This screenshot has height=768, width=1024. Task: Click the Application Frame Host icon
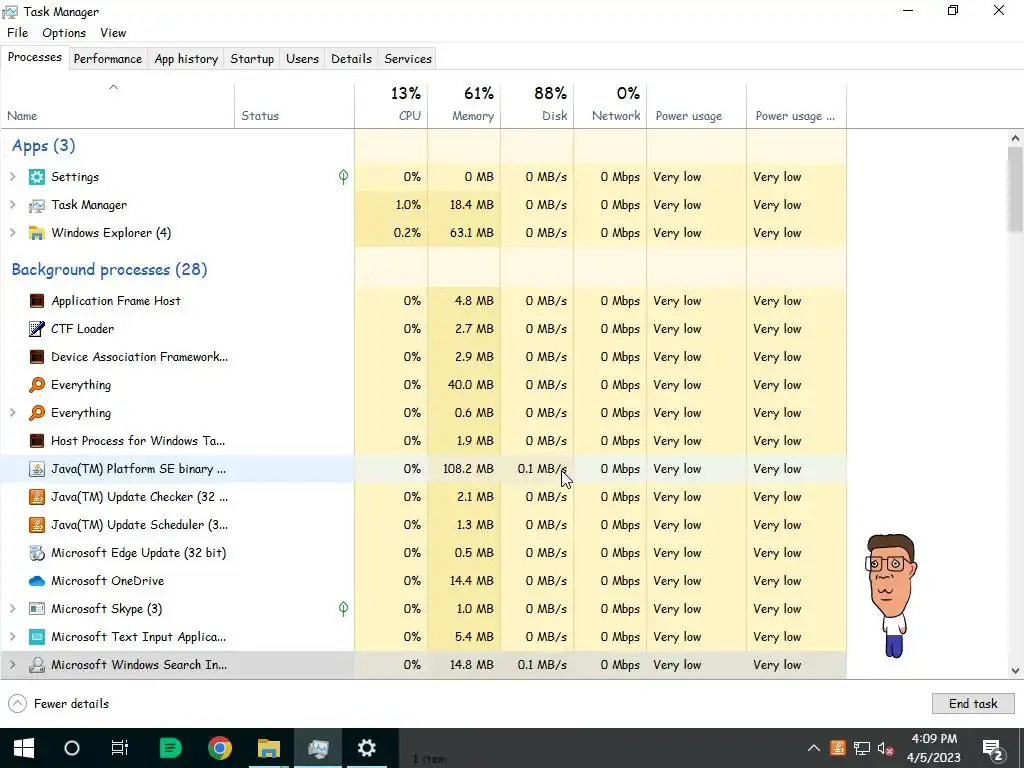point(37,301)
